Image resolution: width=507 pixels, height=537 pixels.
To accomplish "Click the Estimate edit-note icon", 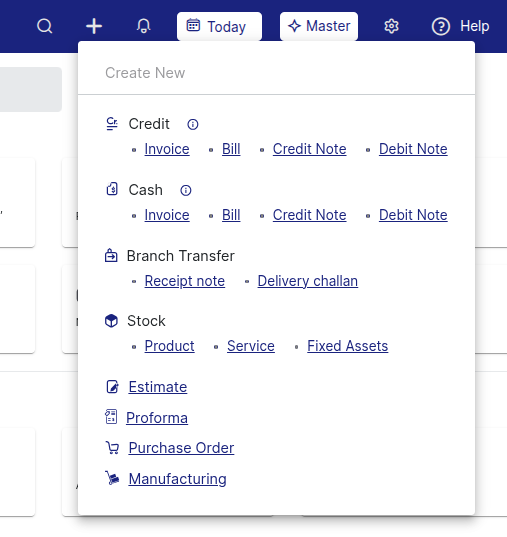I will point(112,387).
